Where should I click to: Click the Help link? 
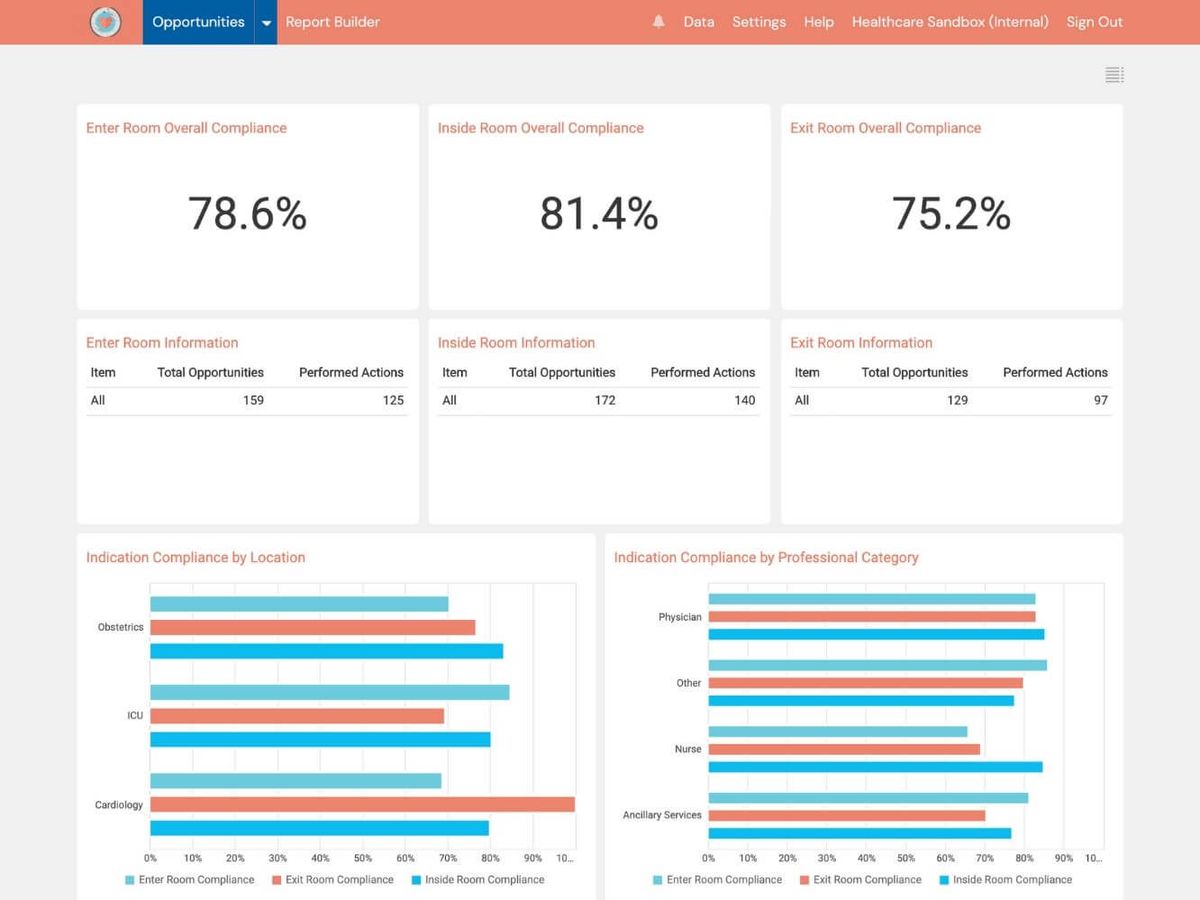pyautogui.click(x=818, y=21)
